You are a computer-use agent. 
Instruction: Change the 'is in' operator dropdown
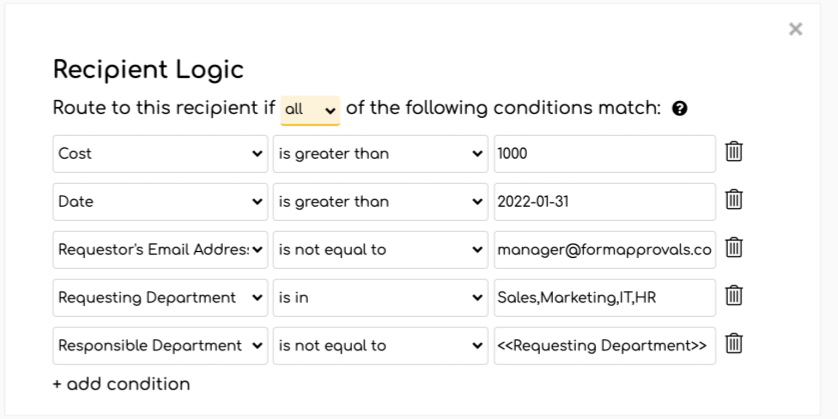click(381, 298)
